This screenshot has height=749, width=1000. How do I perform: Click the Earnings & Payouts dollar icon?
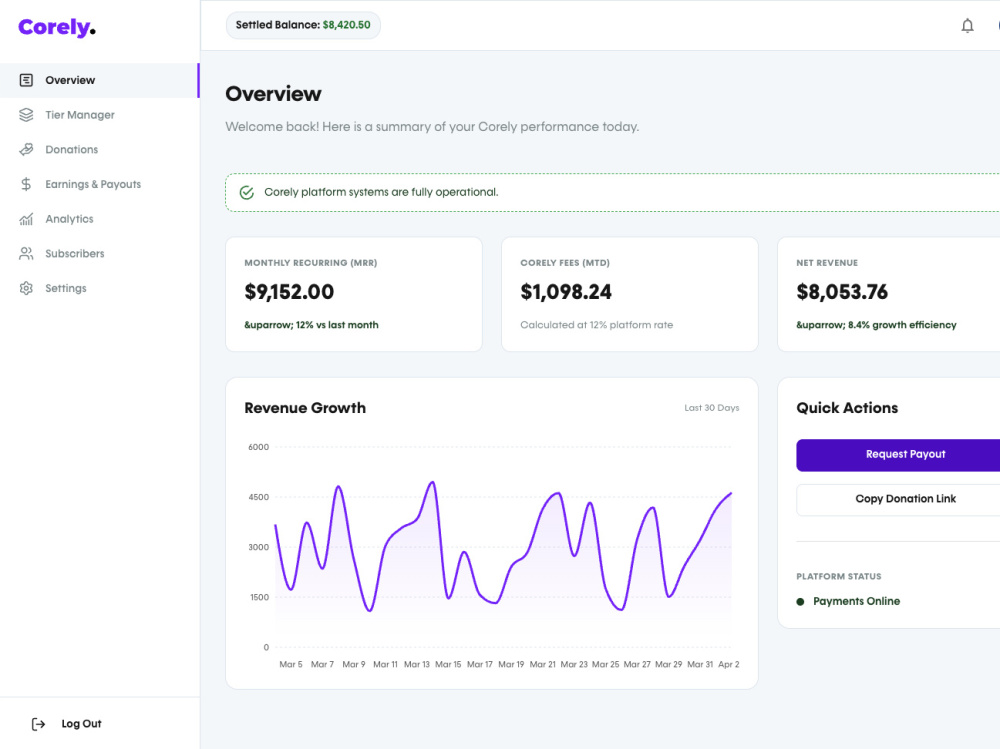[26, 184]
